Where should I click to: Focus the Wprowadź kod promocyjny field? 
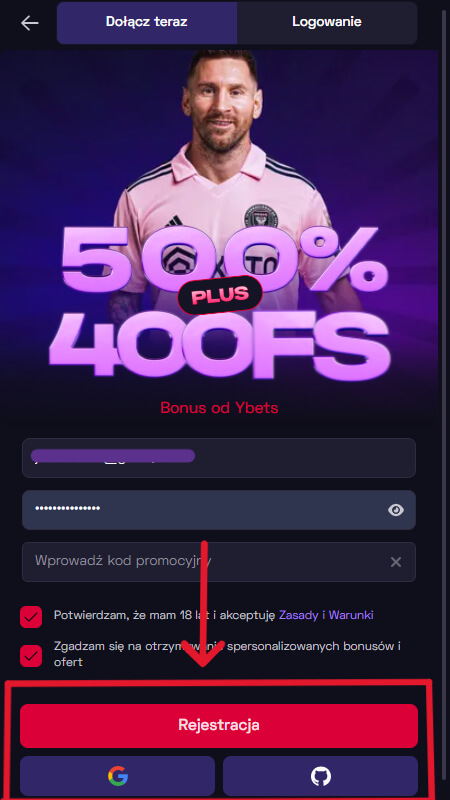coord(219,562)
